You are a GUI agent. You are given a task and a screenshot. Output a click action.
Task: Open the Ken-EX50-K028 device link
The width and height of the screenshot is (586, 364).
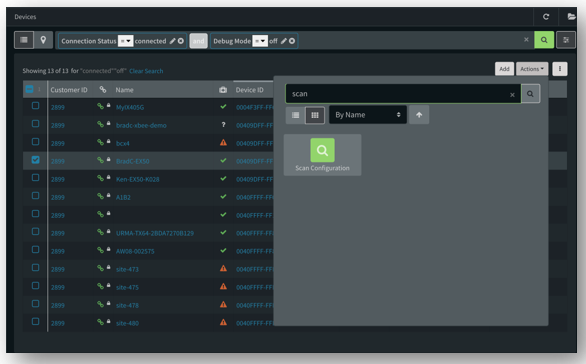(138, 179)
